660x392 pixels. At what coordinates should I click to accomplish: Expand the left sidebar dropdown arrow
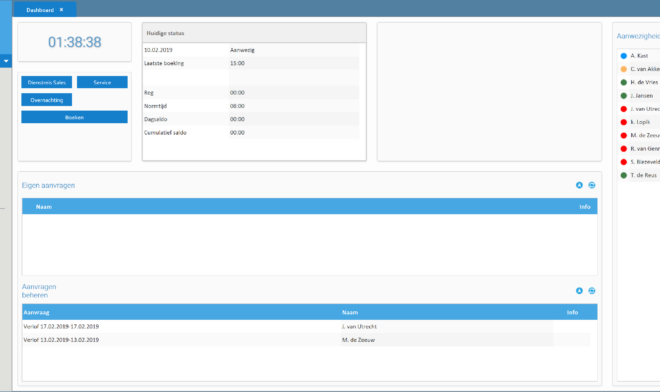(x=6, y=61)
